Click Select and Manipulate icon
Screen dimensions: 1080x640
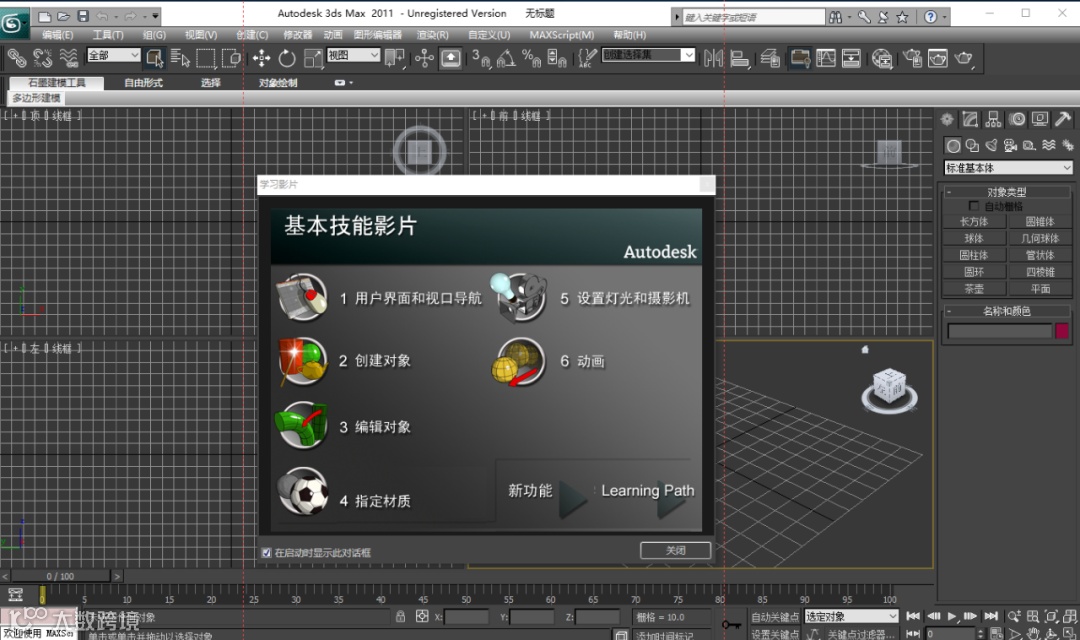pyautogui.click(x=424, y=59)
